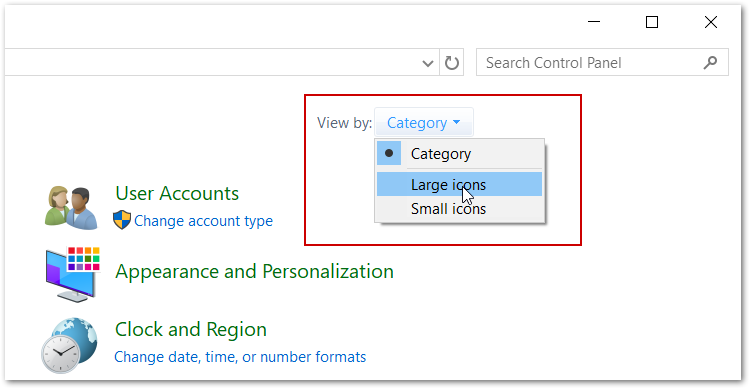Open Appearance and Personalization heading link
The width and height of the screenshot is (750, 389).
254,271
